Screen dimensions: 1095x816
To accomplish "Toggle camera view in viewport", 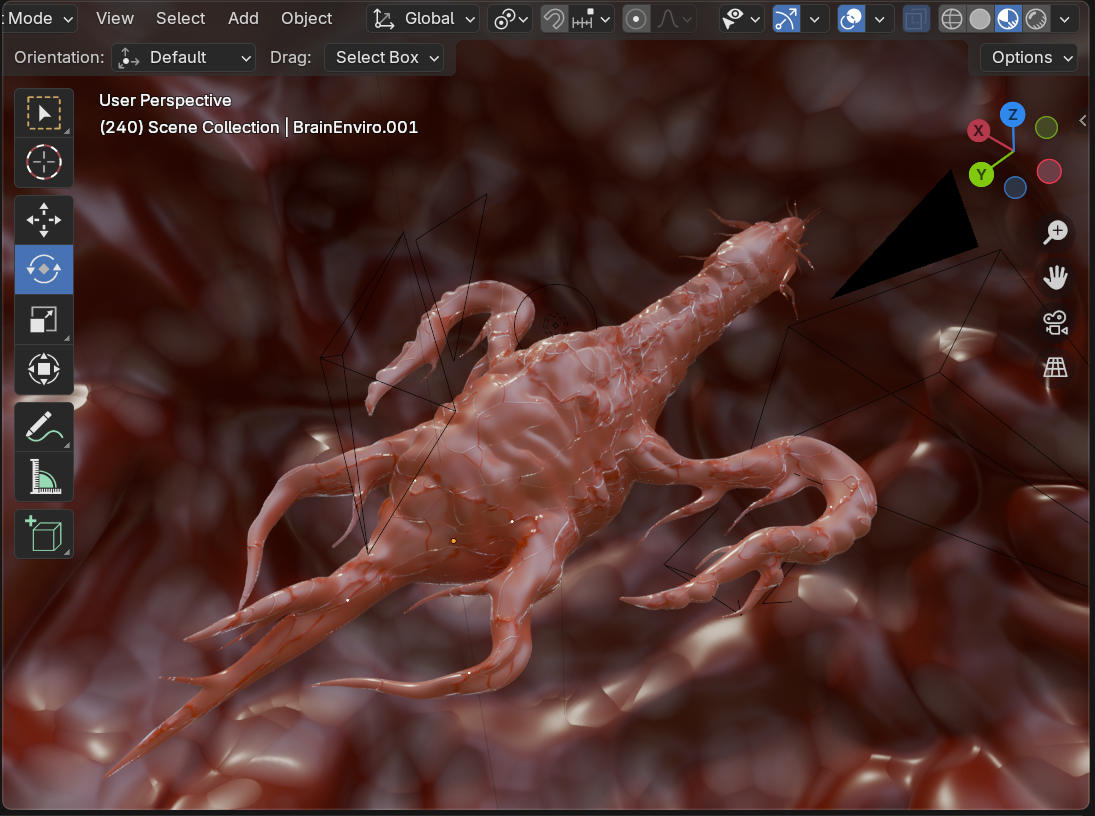I will tap(1055, 323).
